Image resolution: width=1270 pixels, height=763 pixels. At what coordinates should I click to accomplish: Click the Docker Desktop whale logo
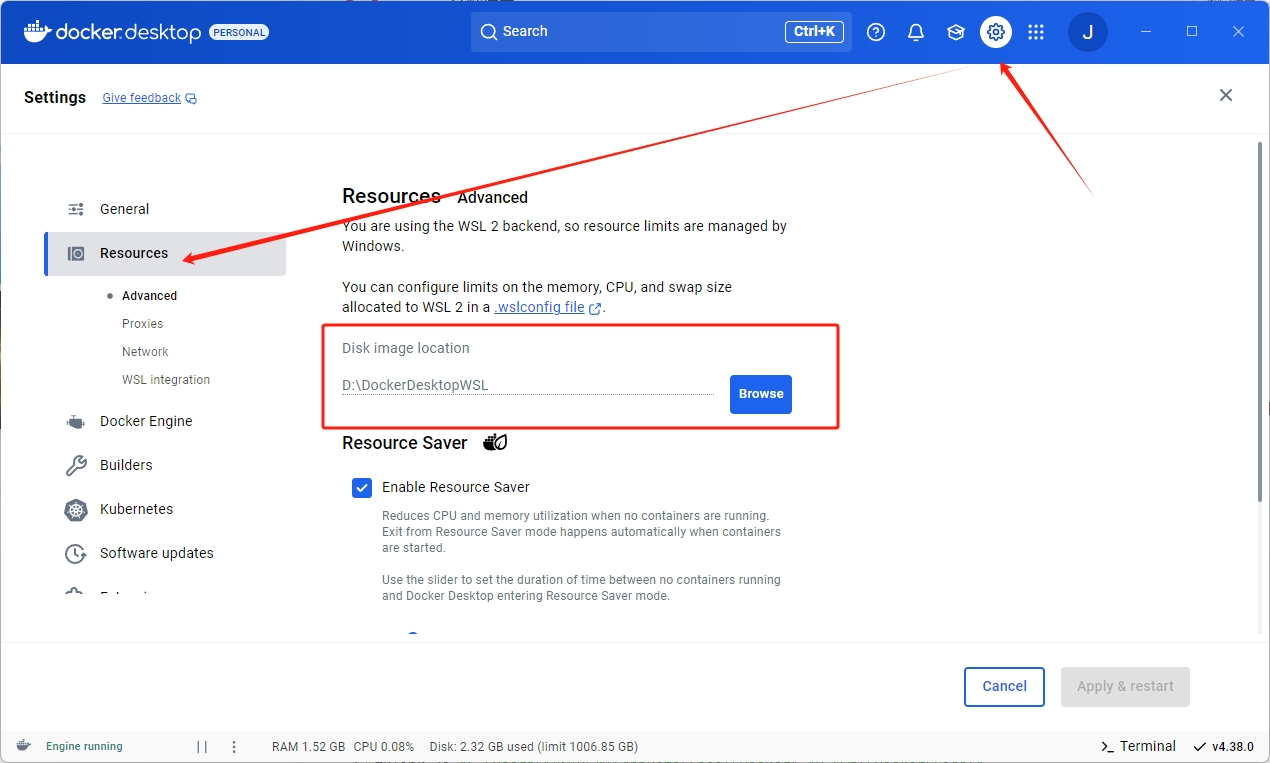coord(37,31)
